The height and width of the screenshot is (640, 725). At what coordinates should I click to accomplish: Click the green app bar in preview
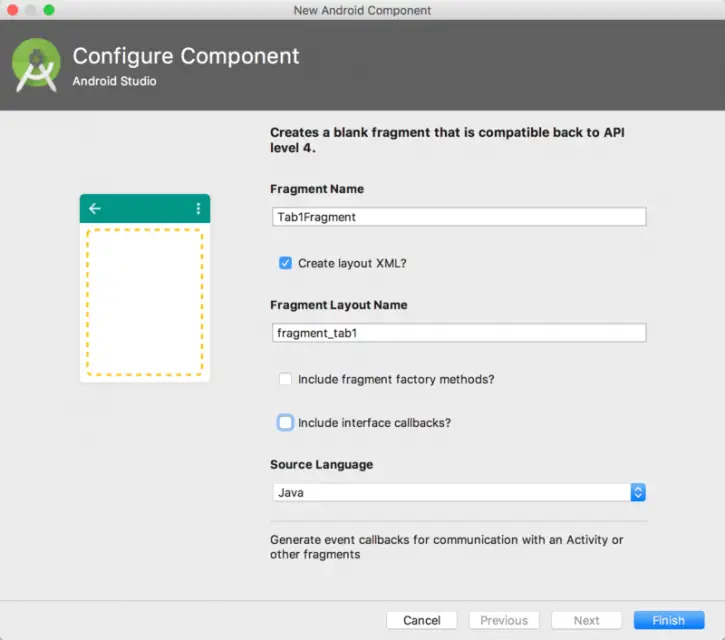(x=145, y=209)
